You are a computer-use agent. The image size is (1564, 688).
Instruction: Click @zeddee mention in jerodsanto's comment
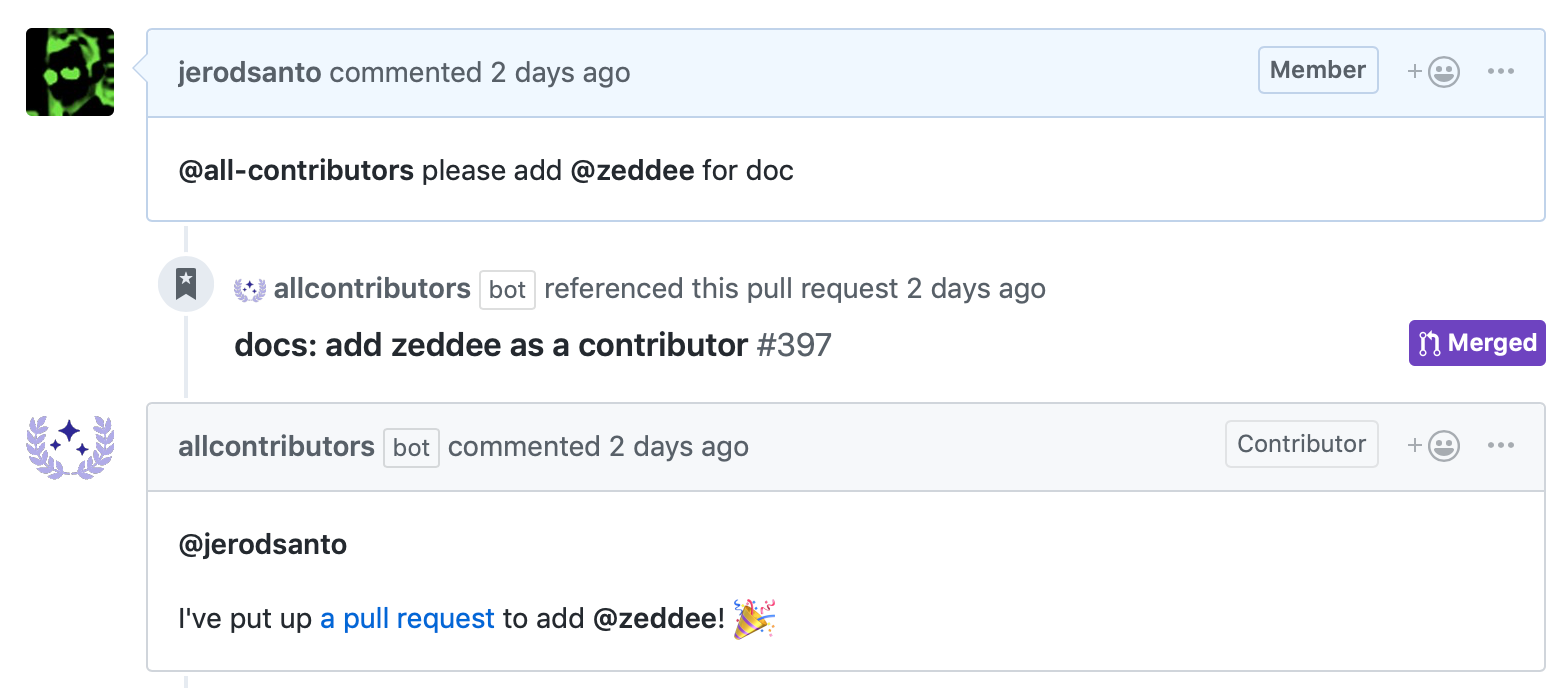632,171
